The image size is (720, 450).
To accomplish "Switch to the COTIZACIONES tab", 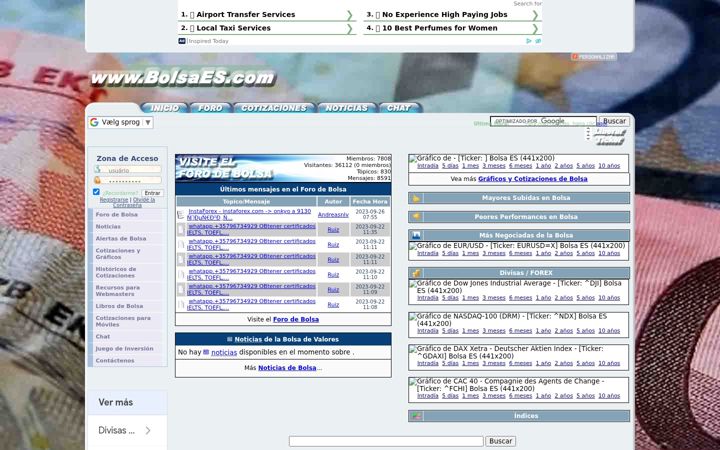I will click(x=274, y=108).
